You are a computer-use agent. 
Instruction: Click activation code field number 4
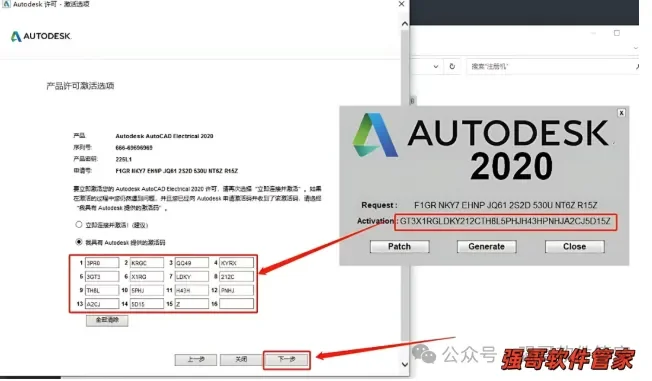pyautogui.click(x=237, y=263)
